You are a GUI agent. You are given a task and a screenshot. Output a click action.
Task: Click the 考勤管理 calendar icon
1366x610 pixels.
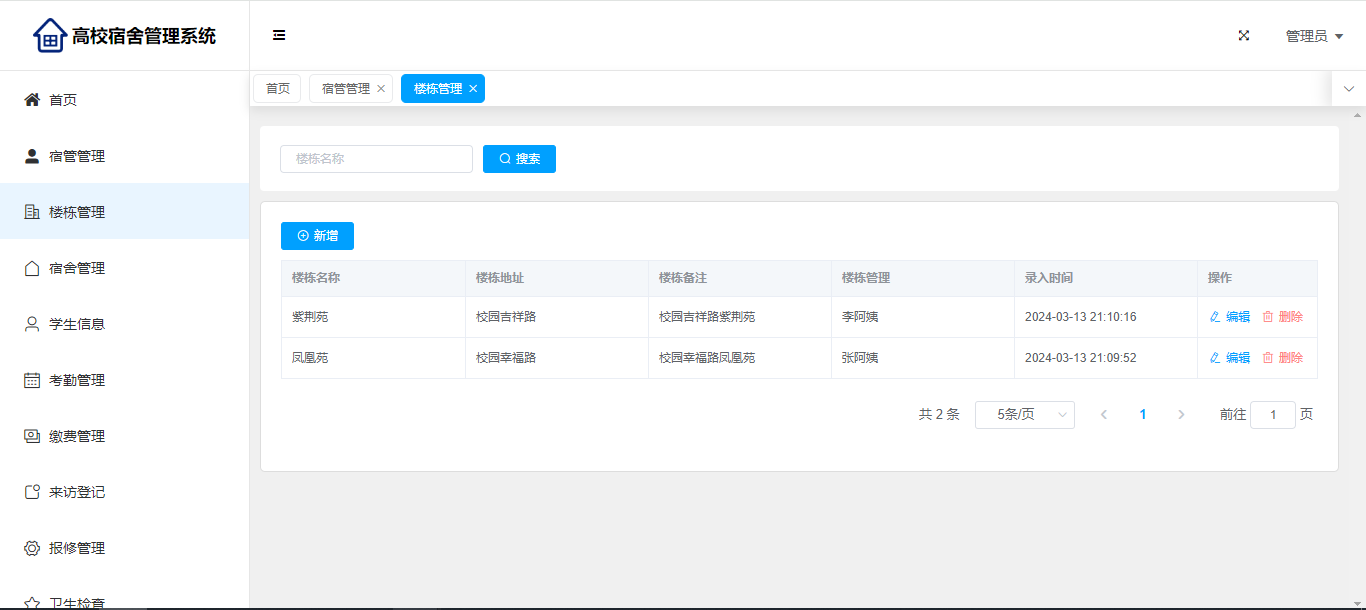point(32,380)
